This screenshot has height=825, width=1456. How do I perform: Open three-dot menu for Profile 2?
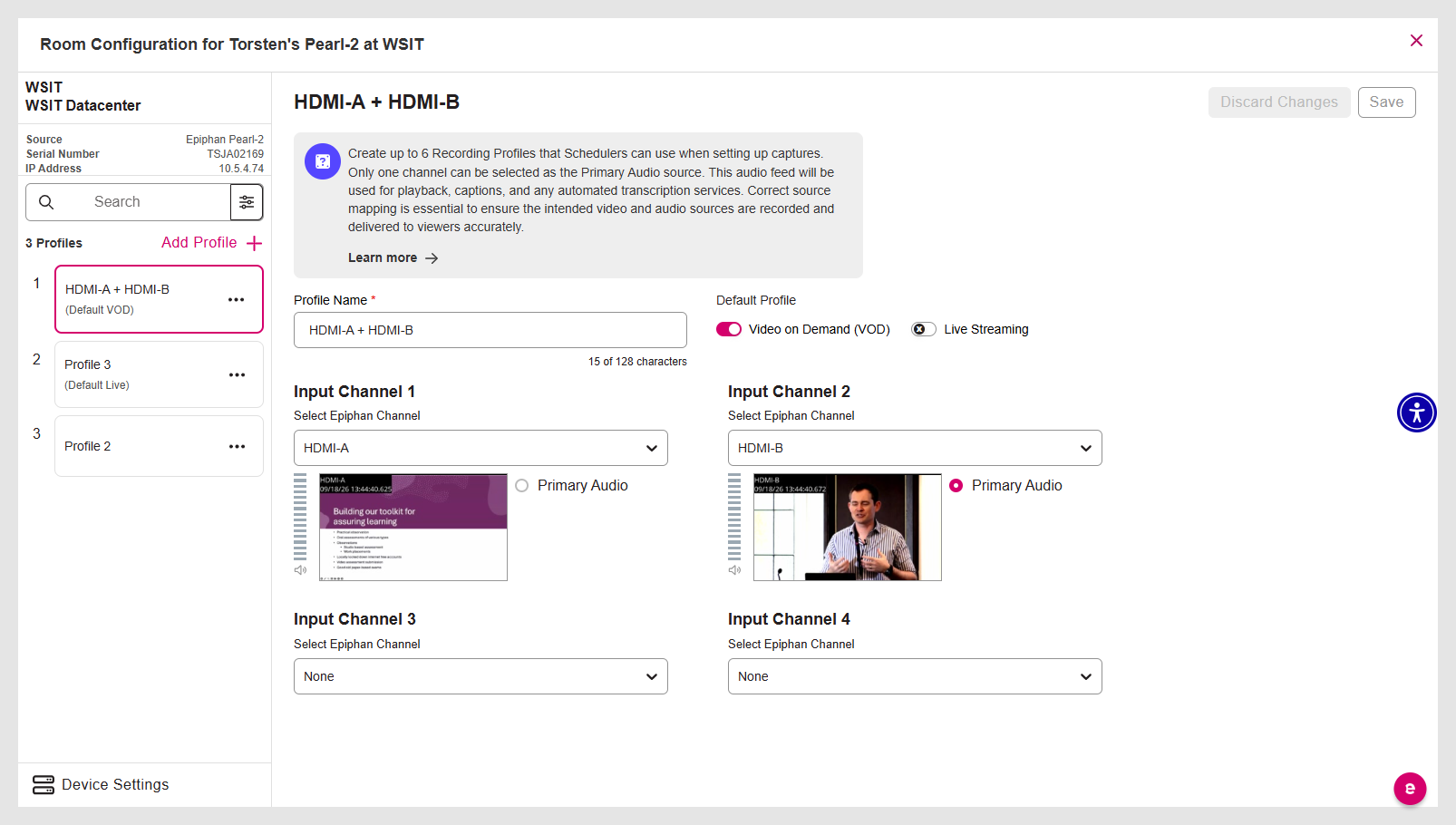click(x=238, y=447)
